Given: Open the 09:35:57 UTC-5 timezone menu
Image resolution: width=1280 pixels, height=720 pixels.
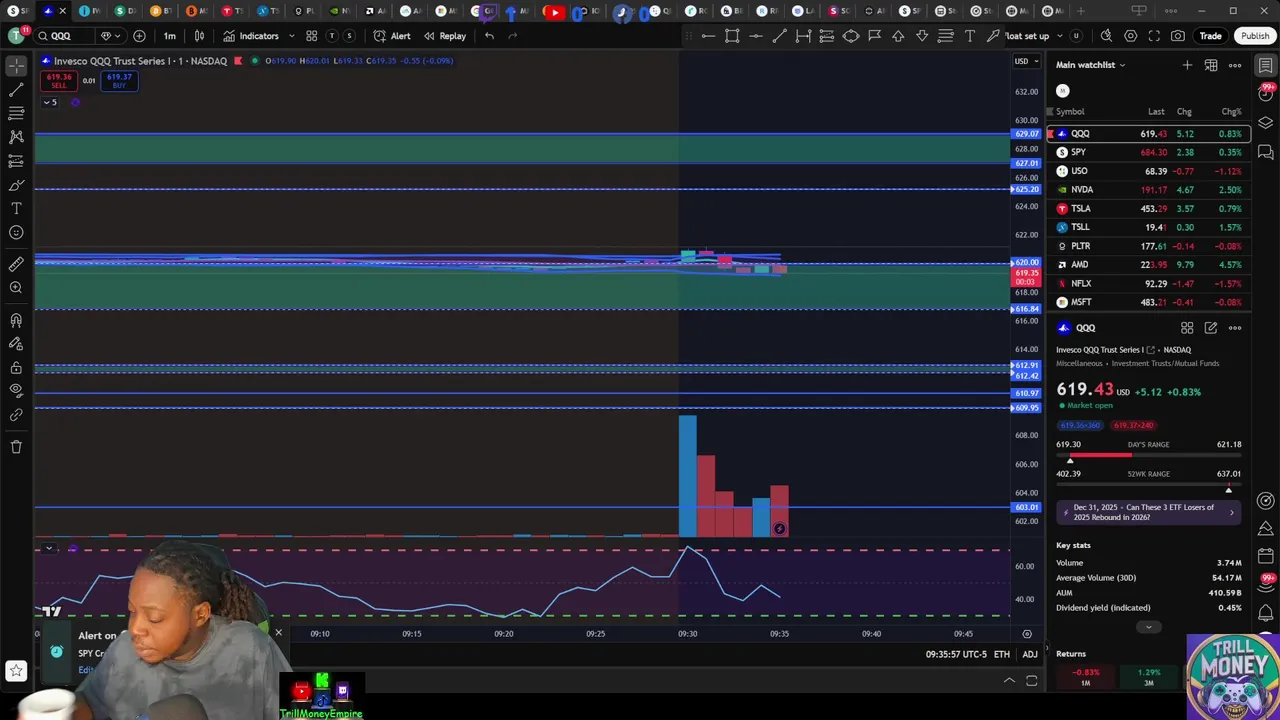Looking at the screenshot, I should point(955,655).
